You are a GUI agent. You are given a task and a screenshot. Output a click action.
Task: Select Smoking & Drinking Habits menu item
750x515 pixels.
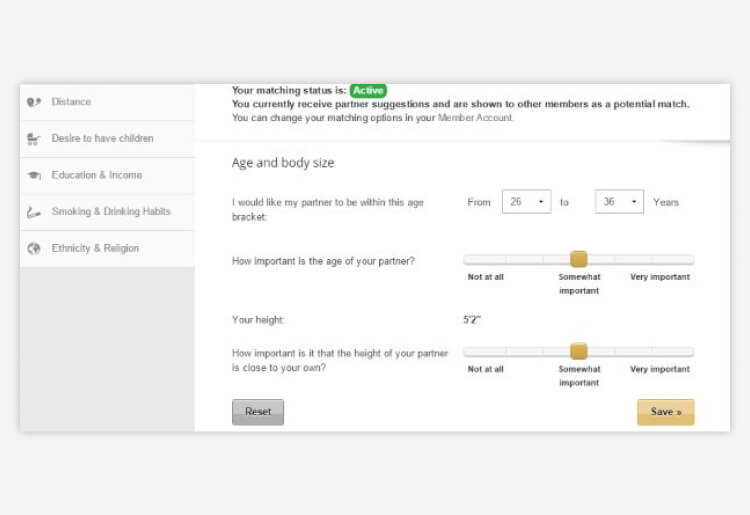[107, 212]
